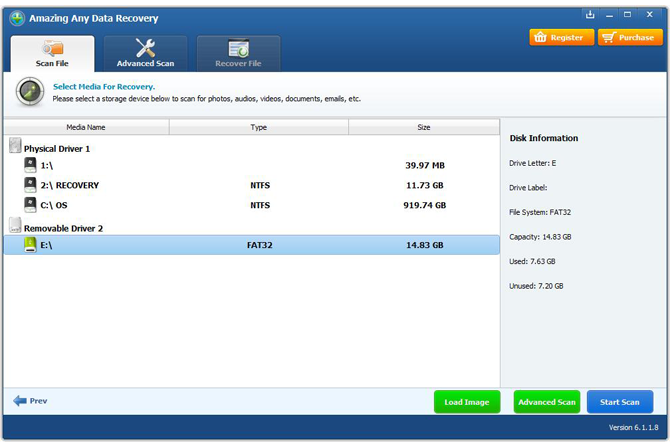Click Select Media For Recovery heading

[104, 87]
